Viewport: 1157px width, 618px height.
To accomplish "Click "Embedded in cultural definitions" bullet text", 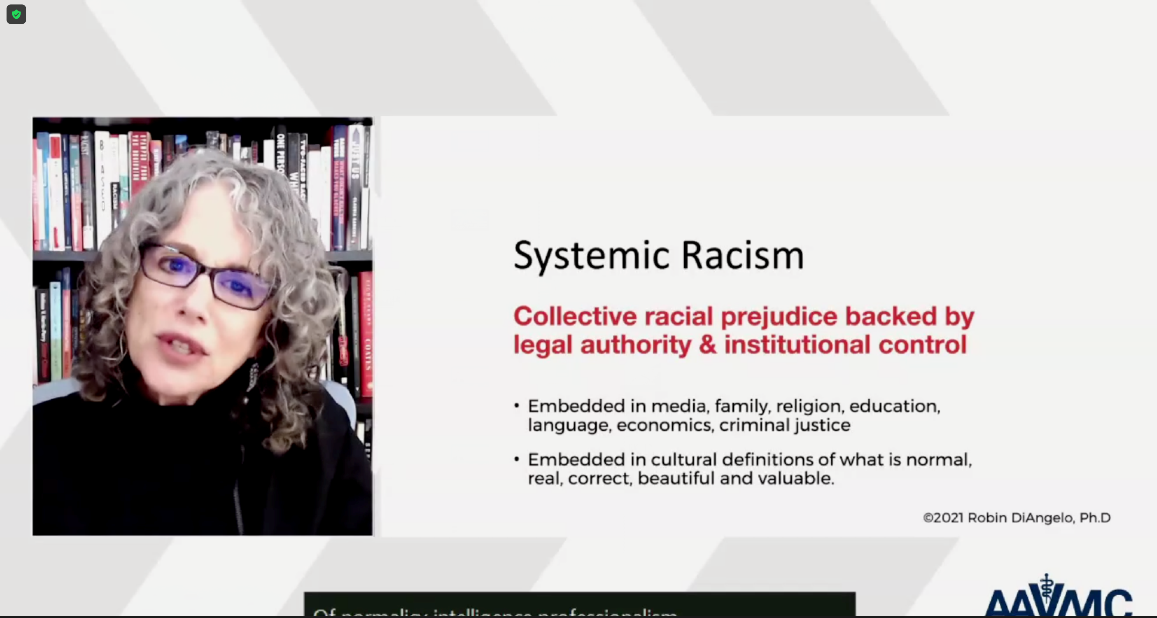I will 749,460.
